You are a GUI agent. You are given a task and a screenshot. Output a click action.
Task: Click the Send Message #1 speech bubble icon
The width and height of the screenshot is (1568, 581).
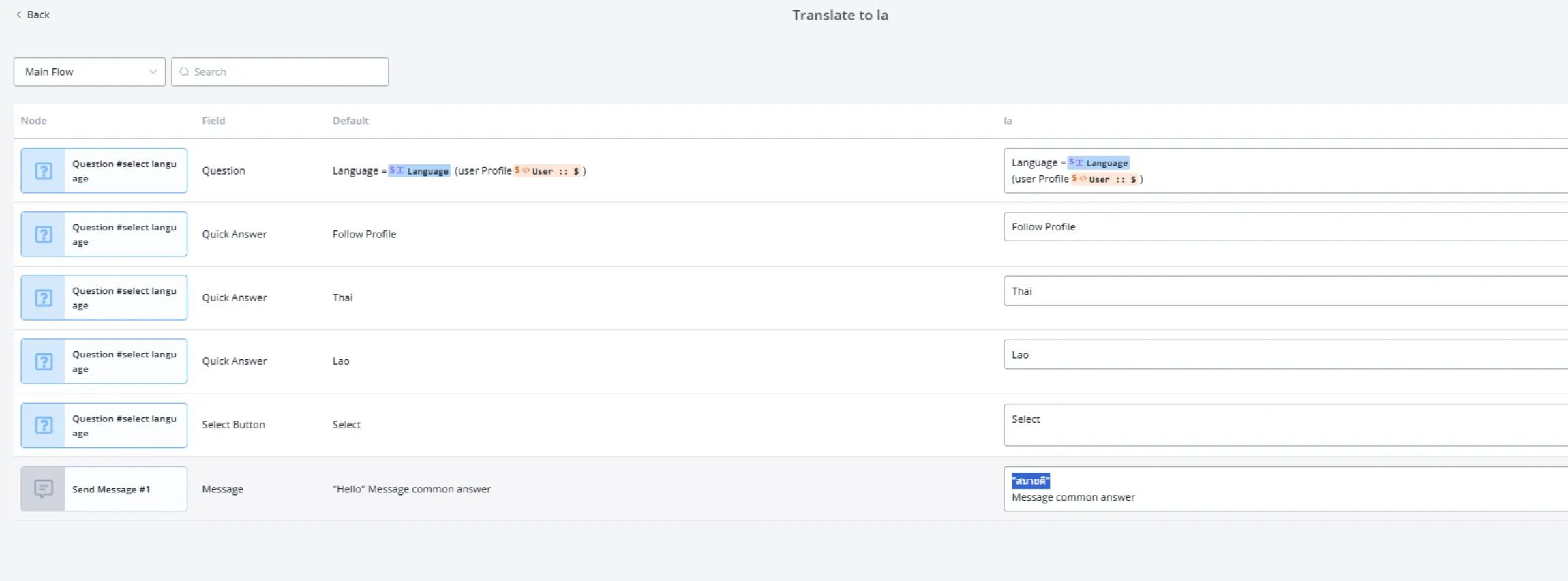click(44, 489)
